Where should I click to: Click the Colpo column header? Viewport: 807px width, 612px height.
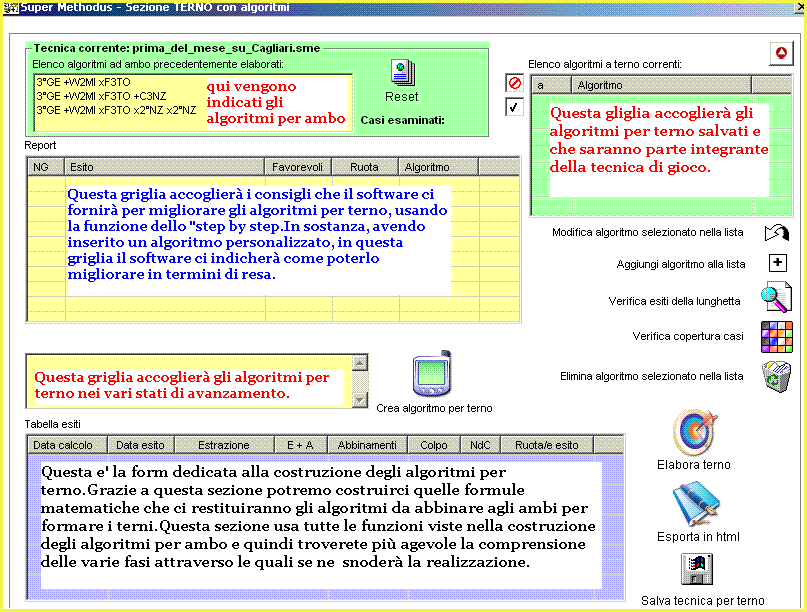click(x=434, y=445)
